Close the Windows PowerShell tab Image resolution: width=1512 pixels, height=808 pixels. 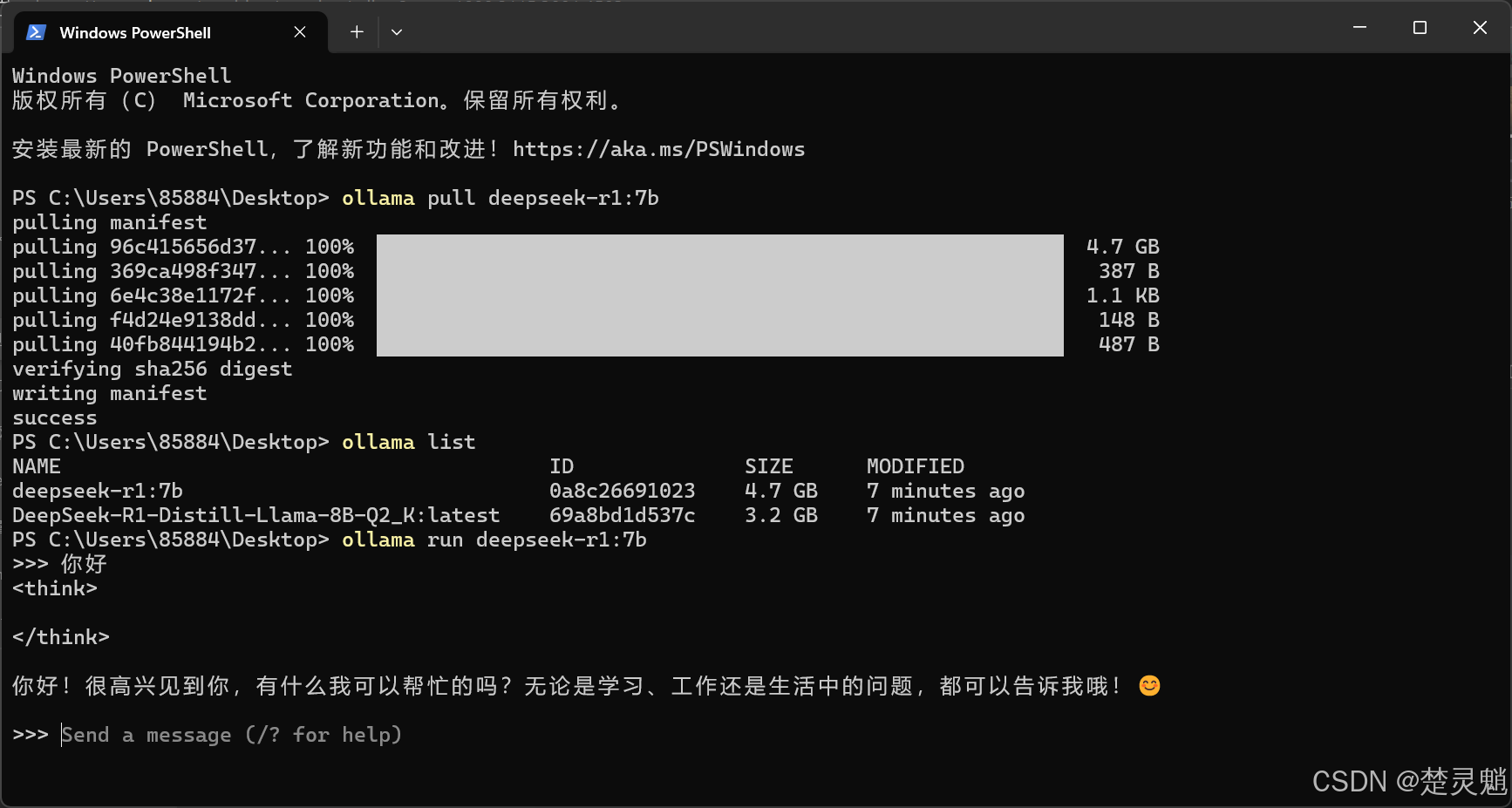(300, 32)
